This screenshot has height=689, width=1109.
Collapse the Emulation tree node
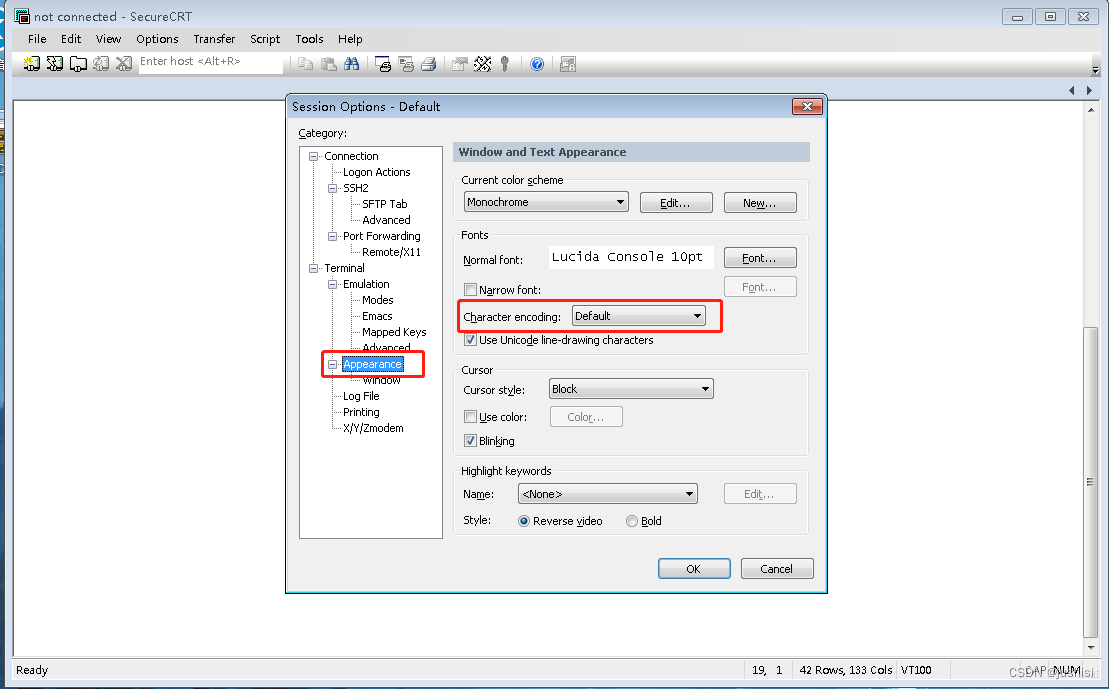point(332,284)
